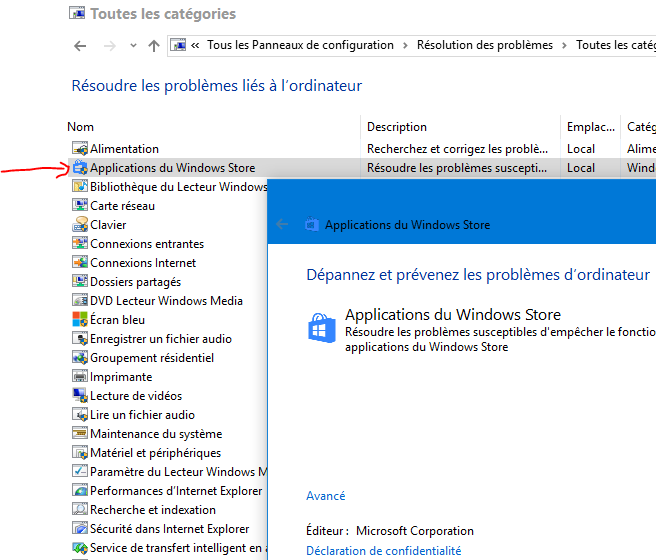The height and width of the screenshot is (560, 656).
Task: Sort by the Nom column header
Action: coord(80,127)
